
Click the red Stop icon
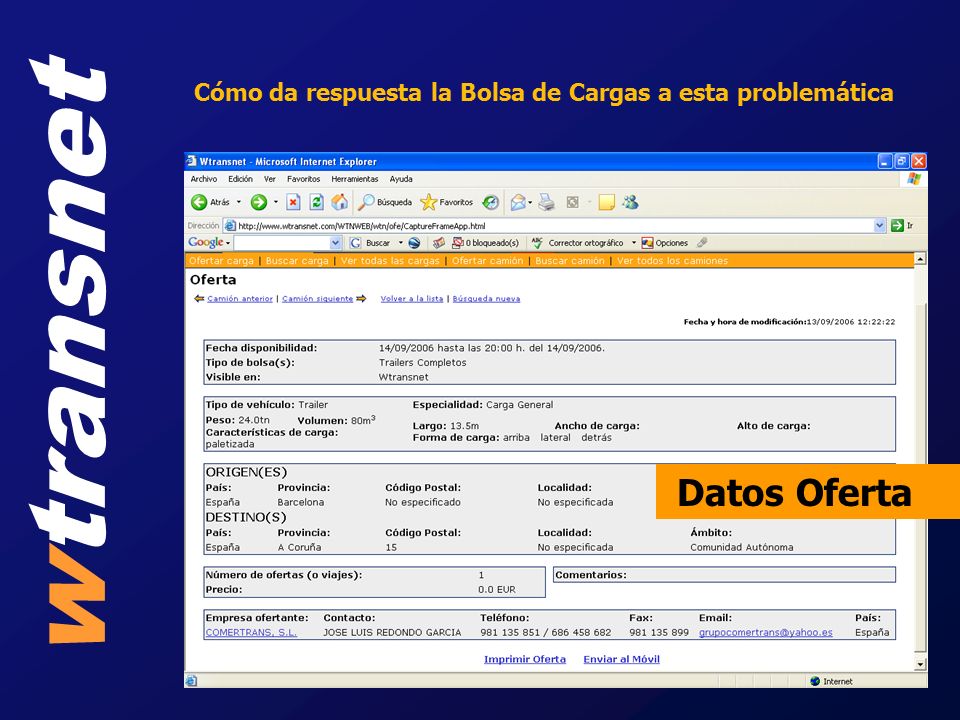point(293,202)
